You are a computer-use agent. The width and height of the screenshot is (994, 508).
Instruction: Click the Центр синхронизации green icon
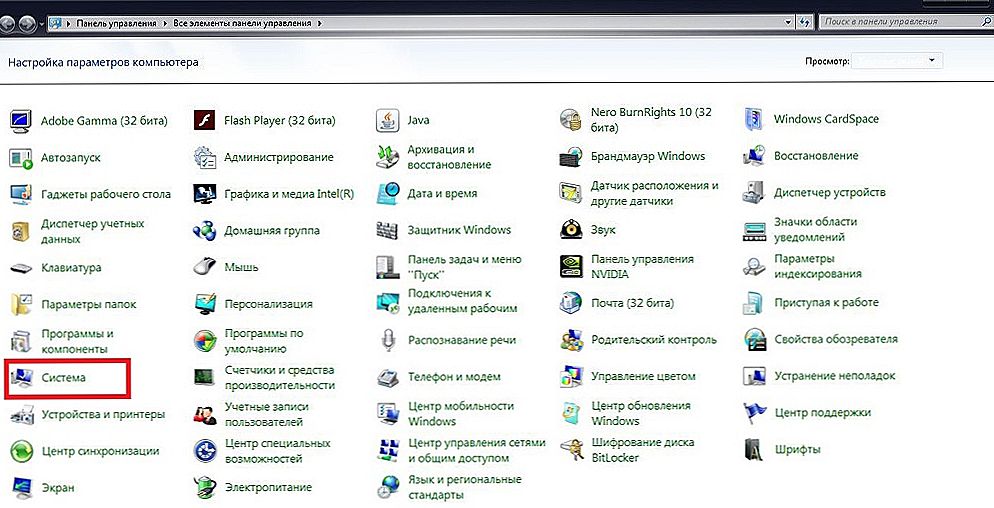[21, 452]
